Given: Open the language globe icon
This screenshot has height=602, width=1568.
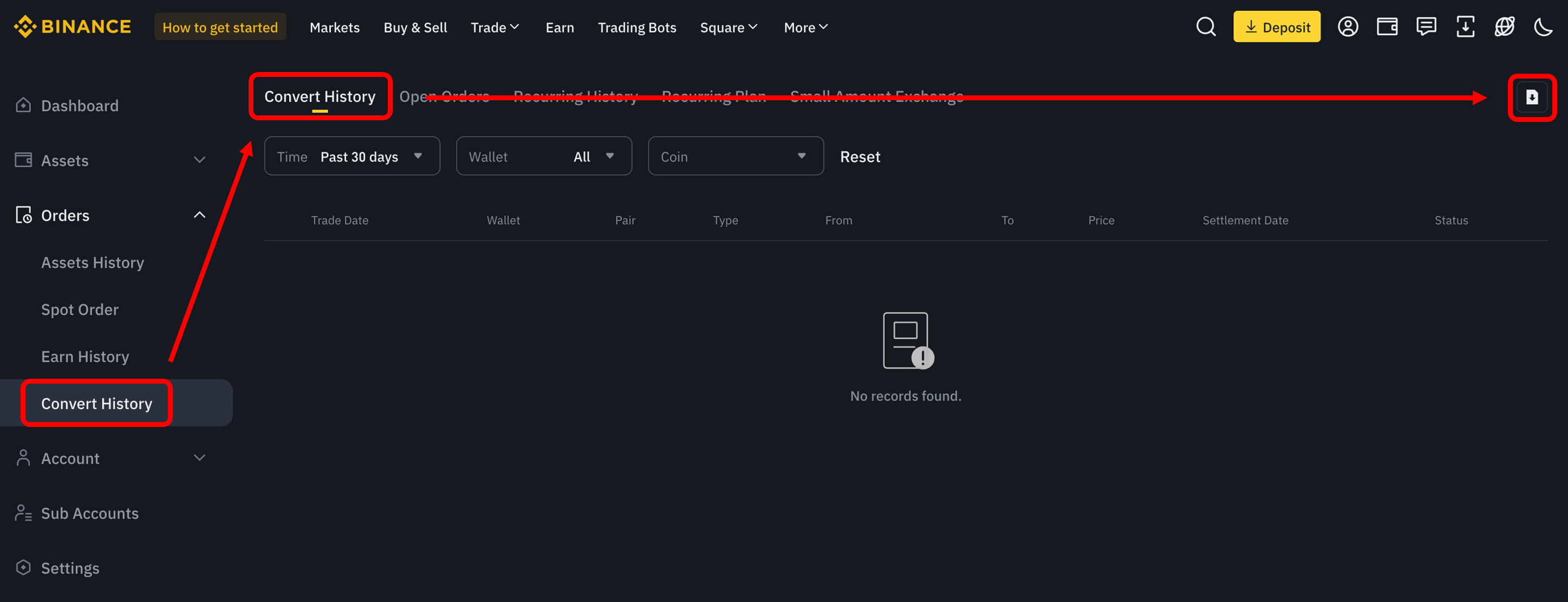Looking at the screenshot, I should click(1504, 27).
